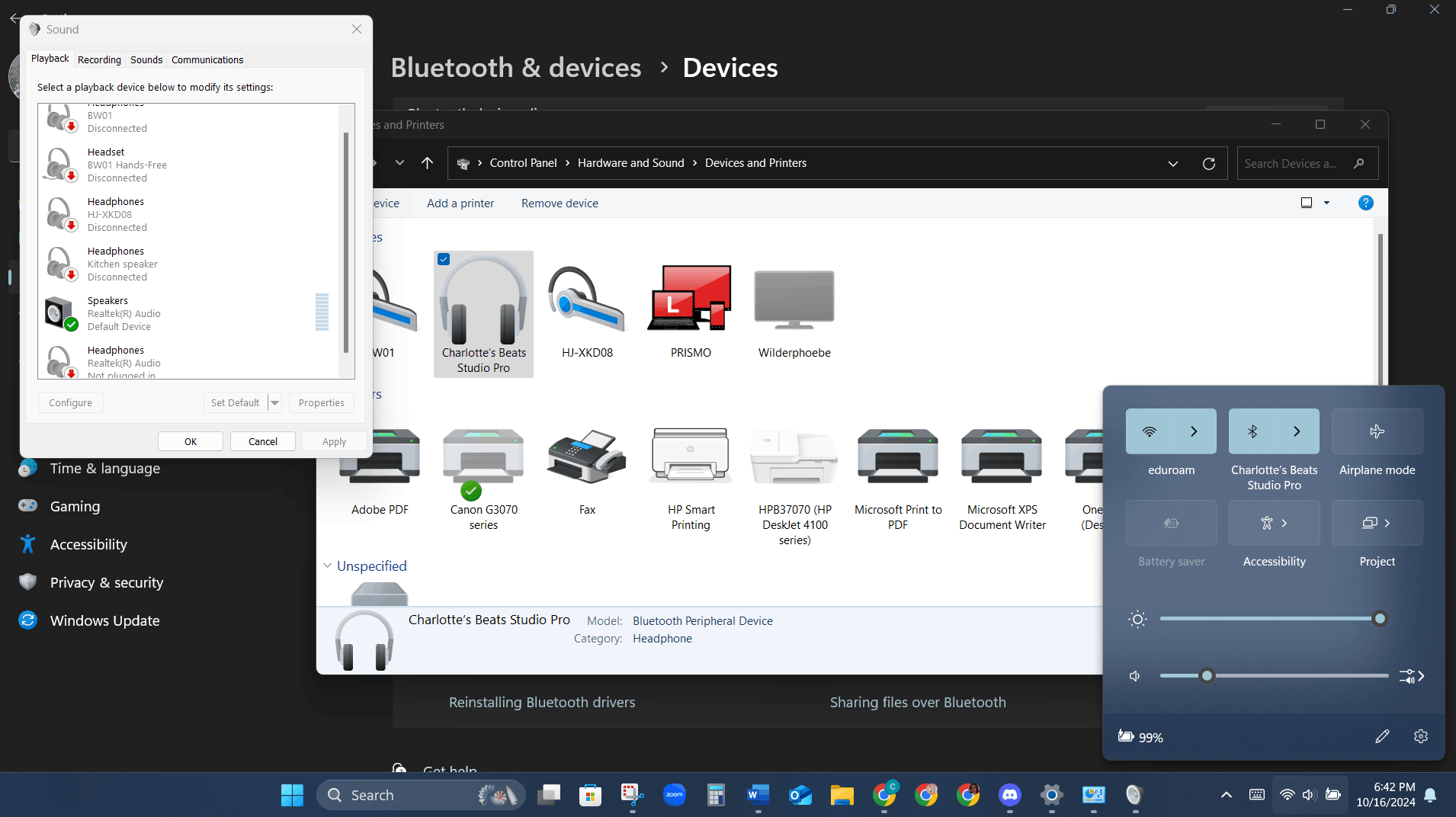Open Discord from the taskbar

(x=1009, y=795)
